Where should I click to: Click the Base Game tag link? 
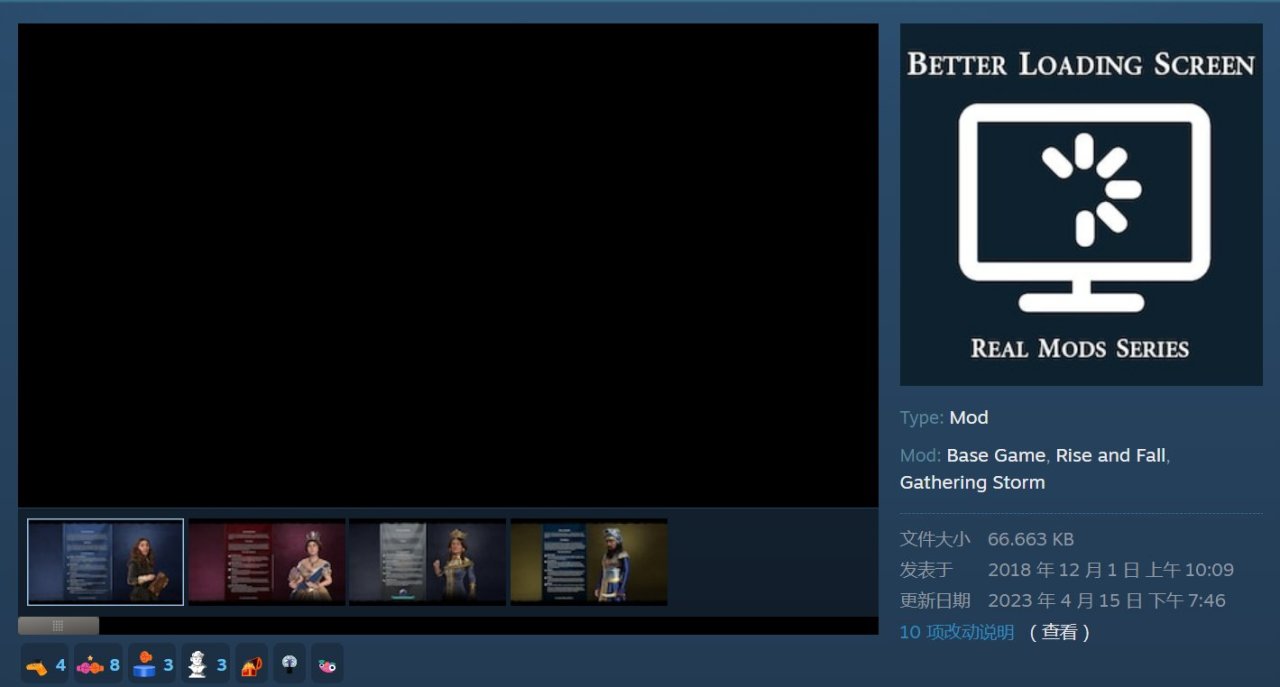tap(996, 455)
